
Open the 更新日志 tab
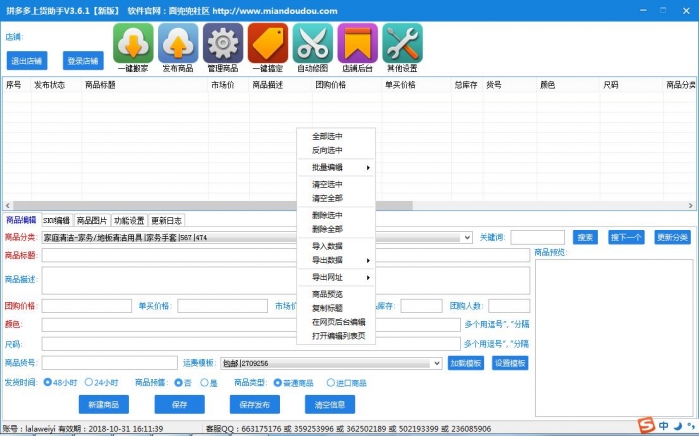point(166,220)
